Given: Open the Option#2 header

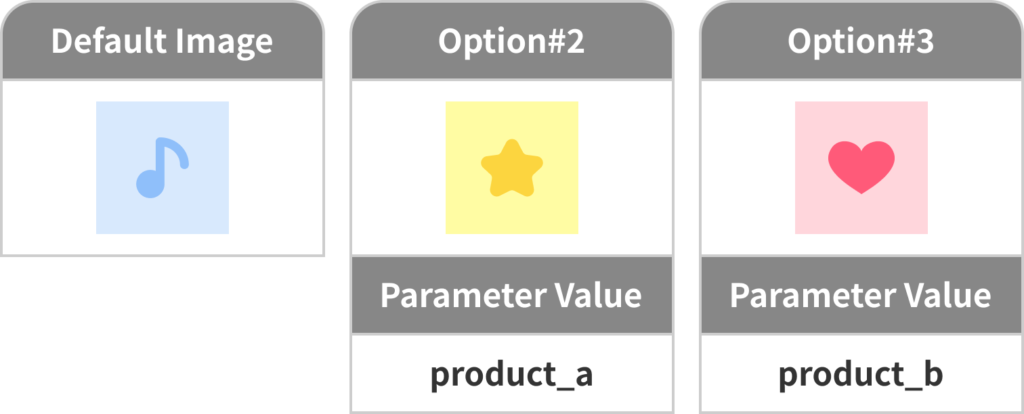Looking at the screenshot, I should tap(511, 42).
